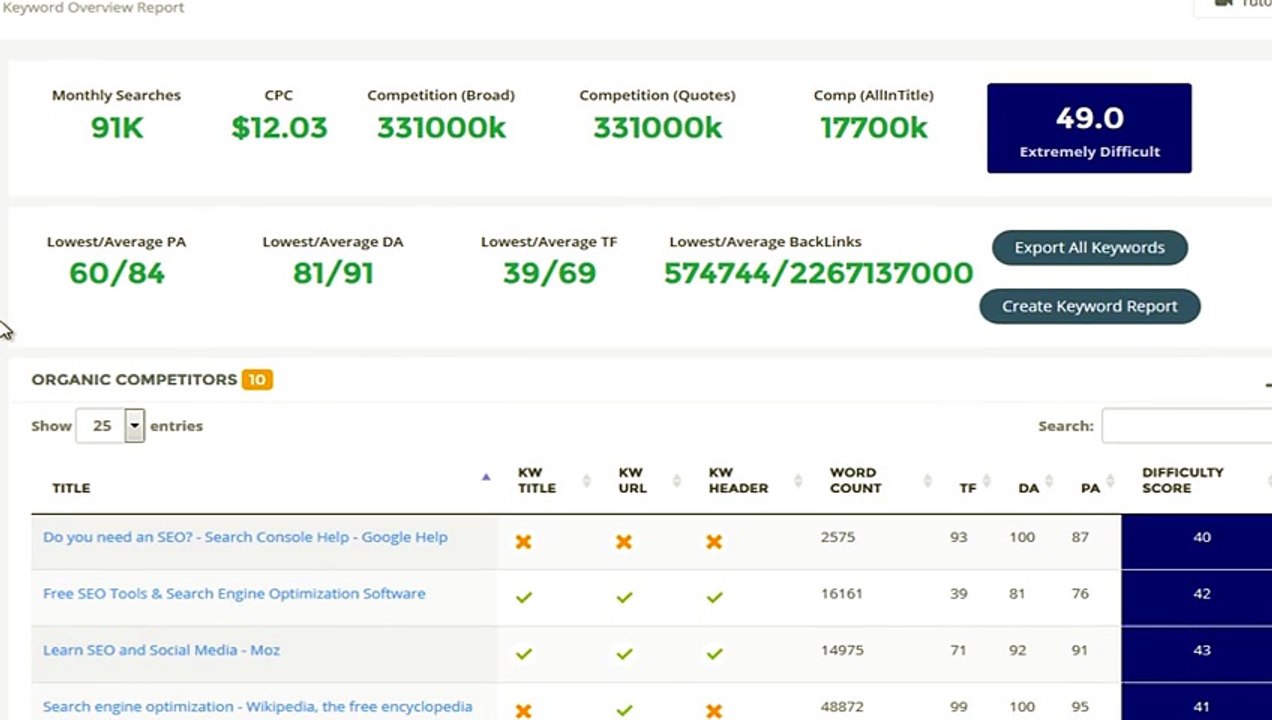Viewport: 1272px width, 720px height.
Task: Open Do you need an SEO link
Action: 245,537
